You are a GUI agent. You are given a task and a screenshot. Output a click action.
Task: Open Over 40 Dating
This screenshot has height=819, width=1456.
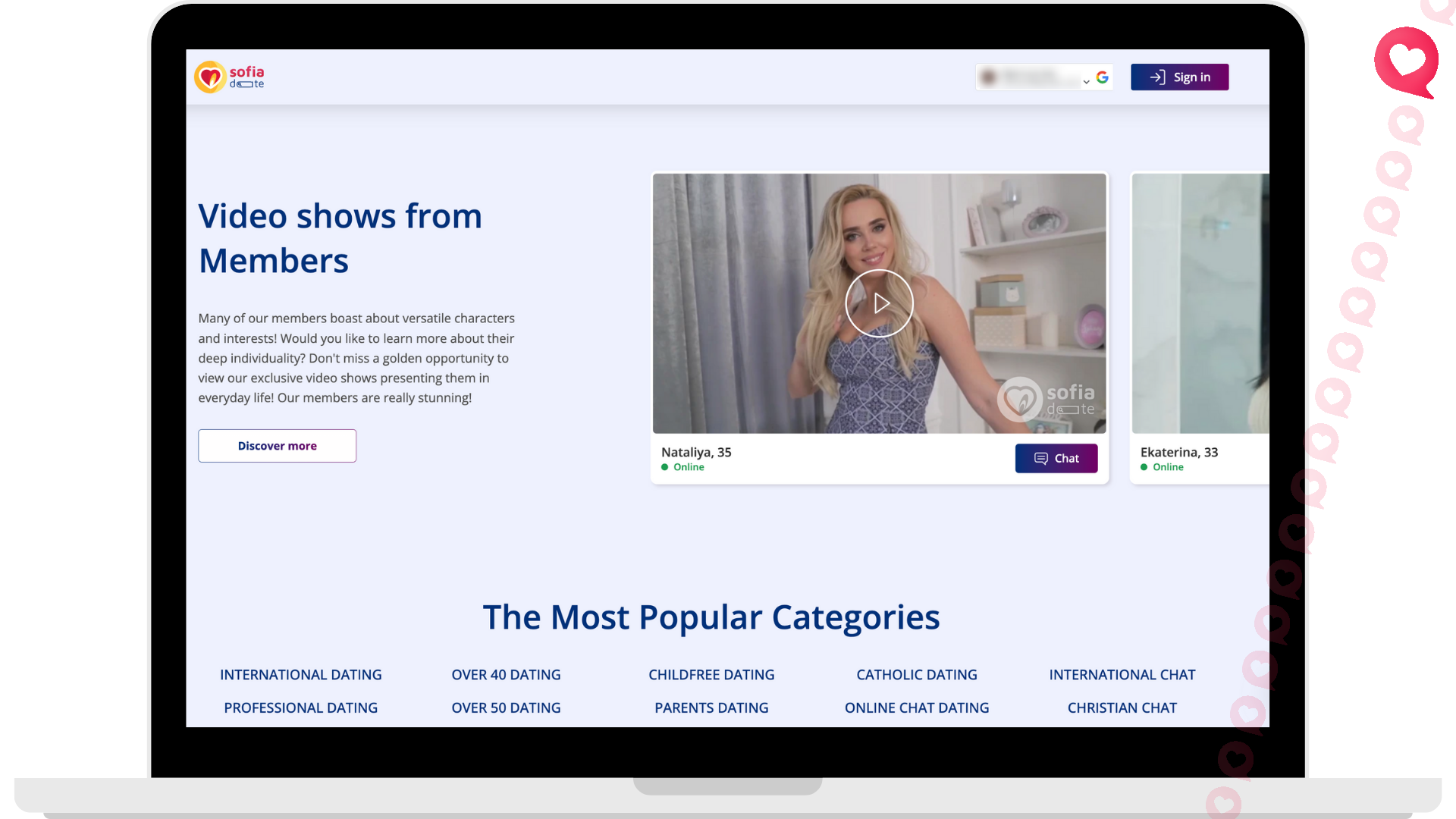[x=506, y=674]
